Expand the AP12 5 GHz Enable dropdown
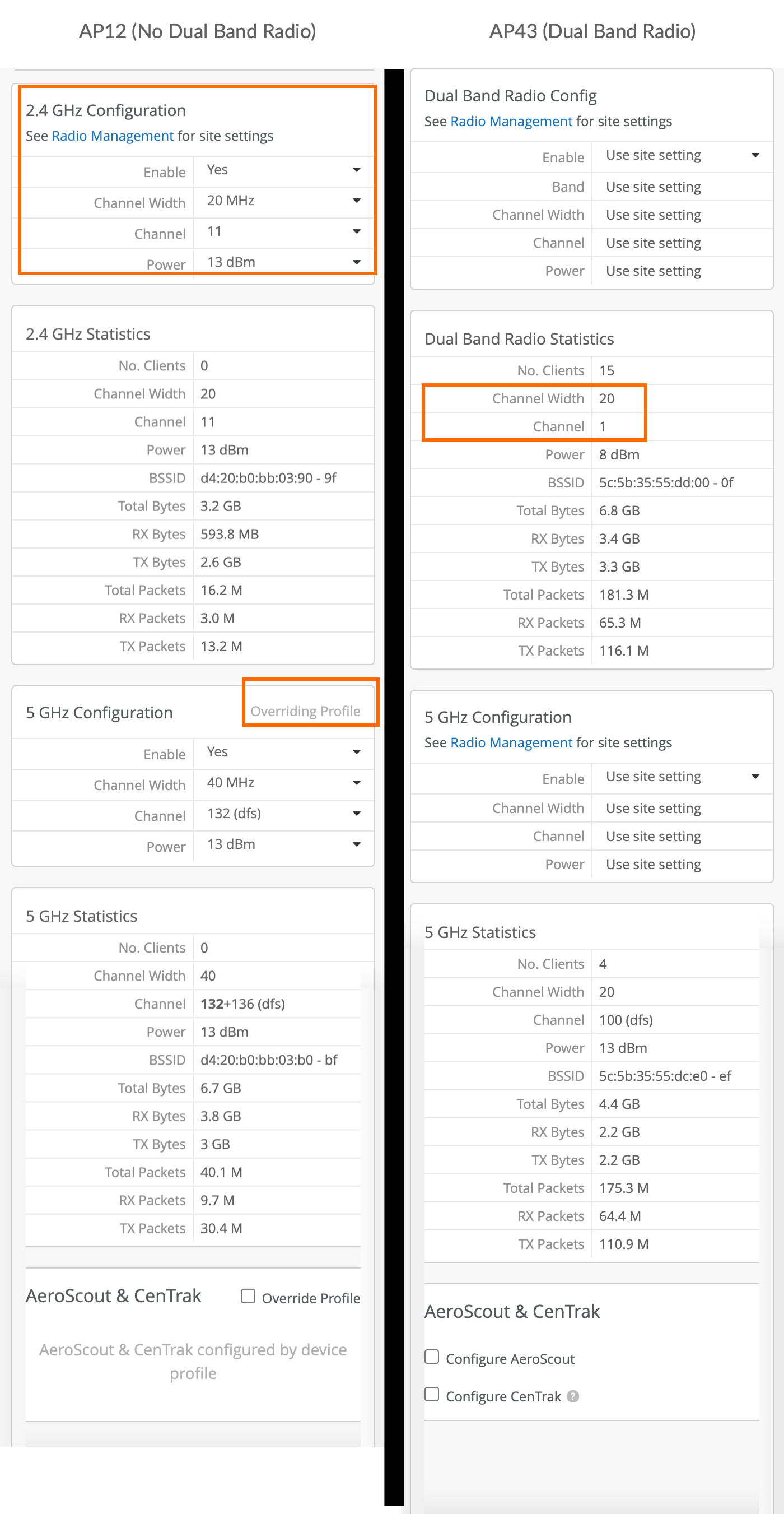 pos(283,753)
